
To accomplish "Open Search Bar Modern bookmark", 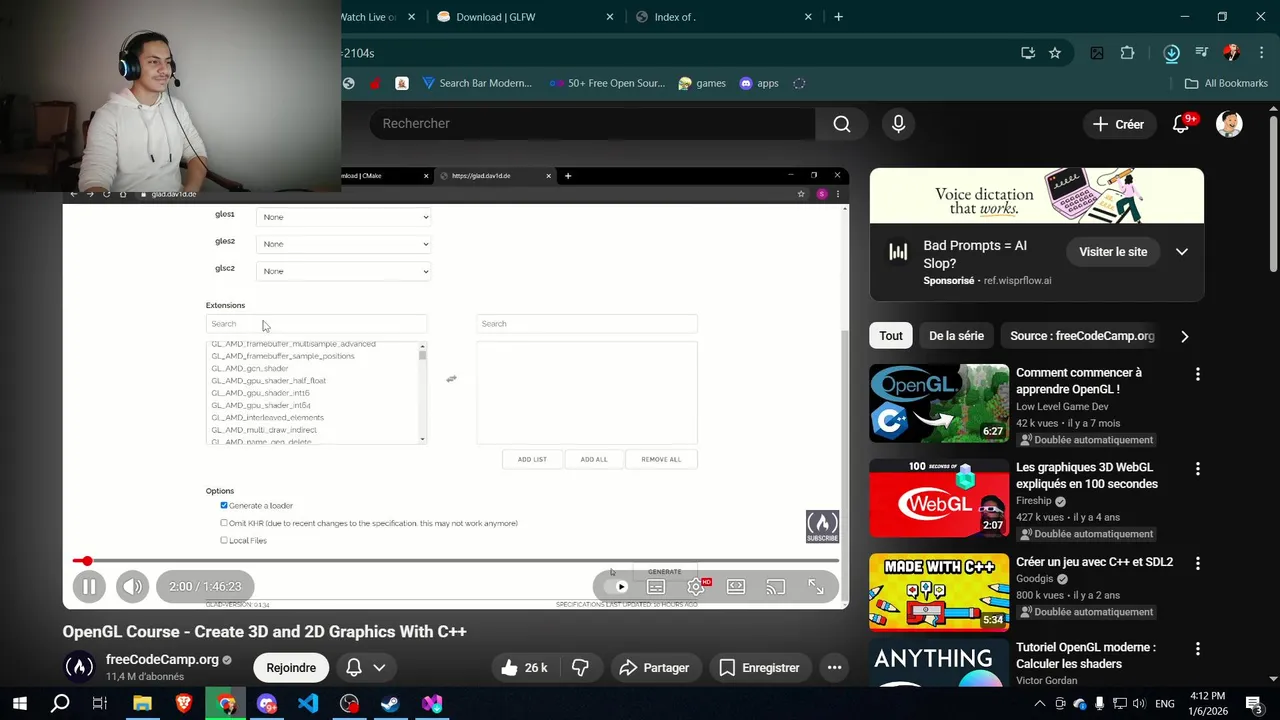I will (x=477, y=84).
